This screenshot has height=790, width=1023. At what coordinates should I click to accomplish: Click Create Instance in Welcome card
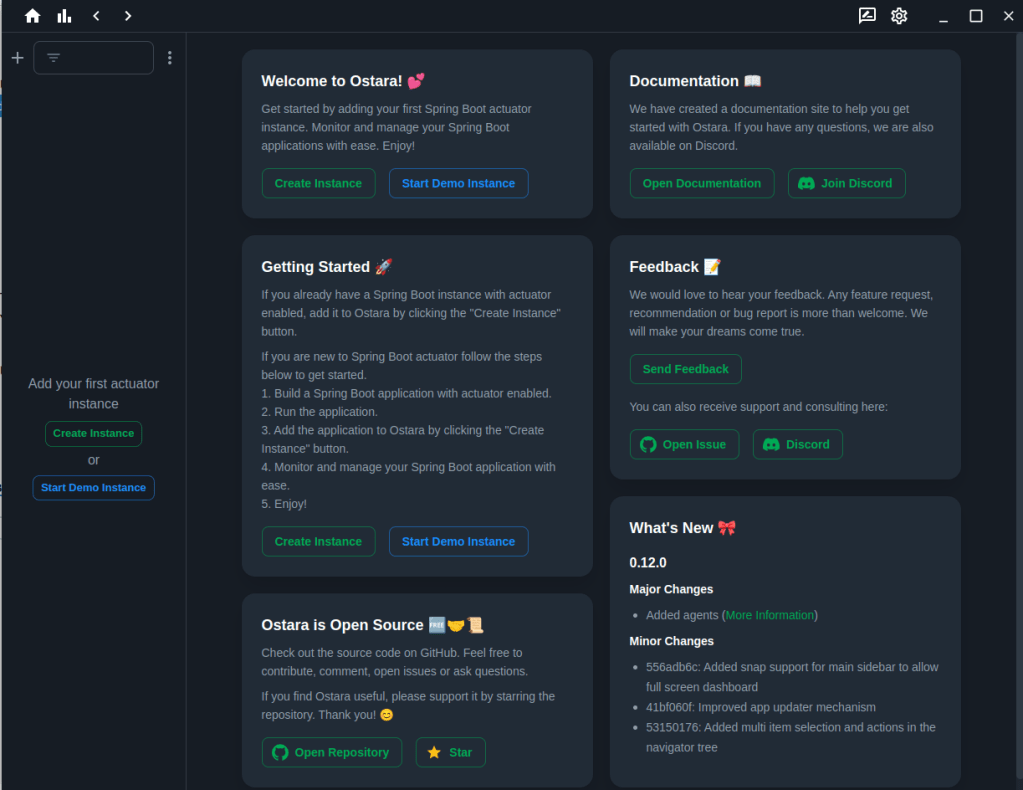[x=318, y=183]
